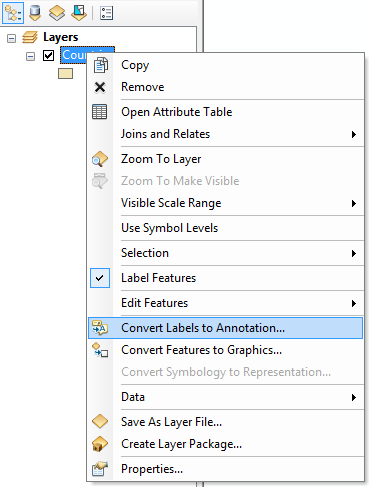Click the tan polygon symbol swatch
This screenshot has height=487, width=370.
(x=65, y=74)
